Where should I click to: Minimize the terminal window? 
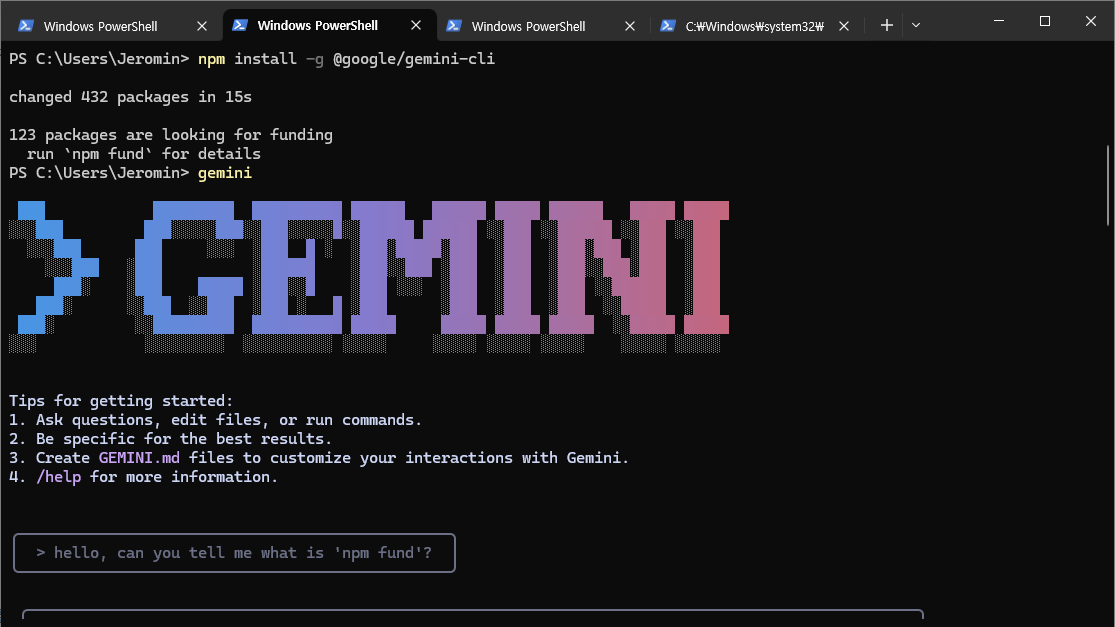tap(999, 21)
